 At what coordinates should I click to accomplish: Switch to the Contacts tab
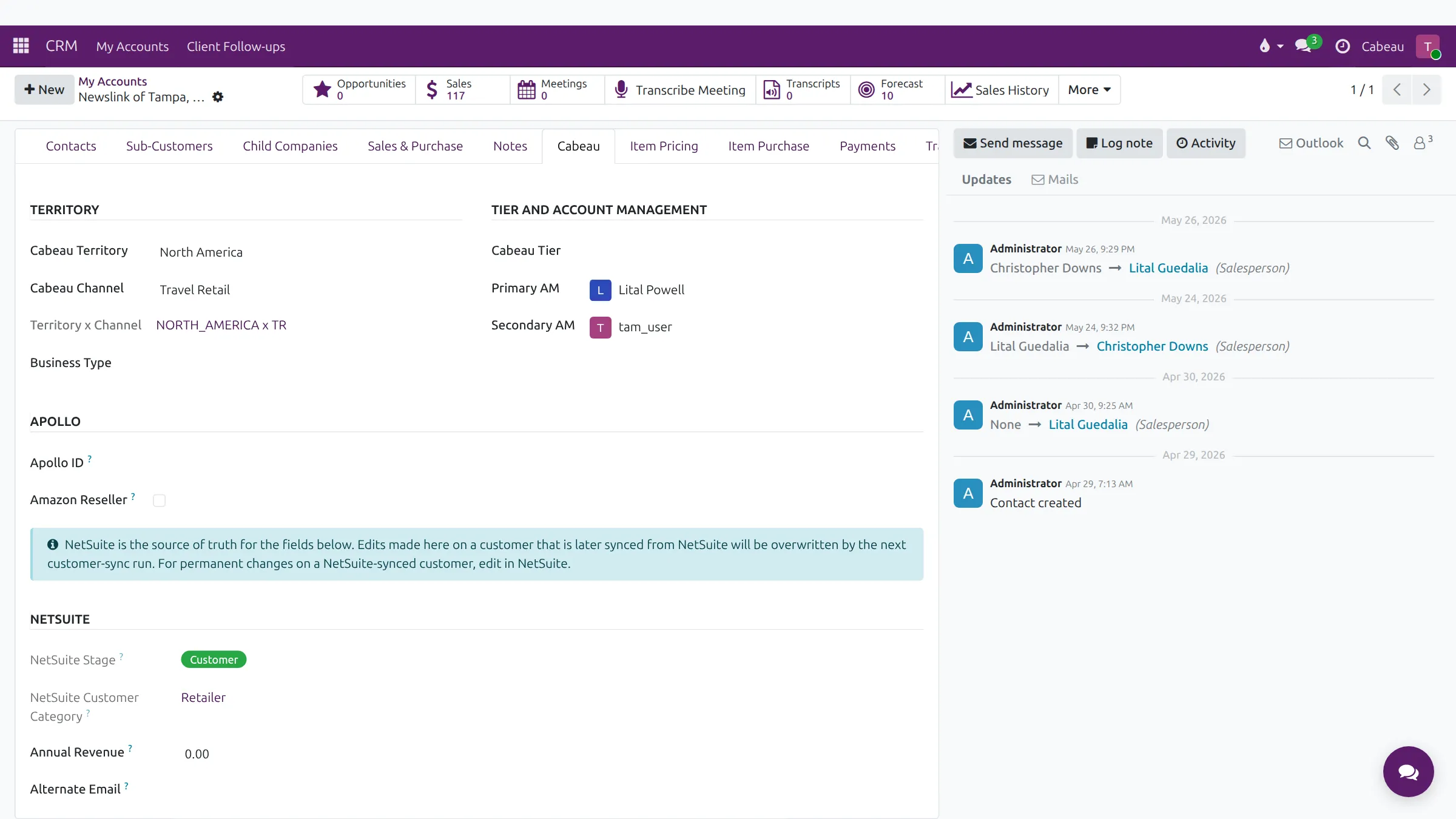(71, 146)
